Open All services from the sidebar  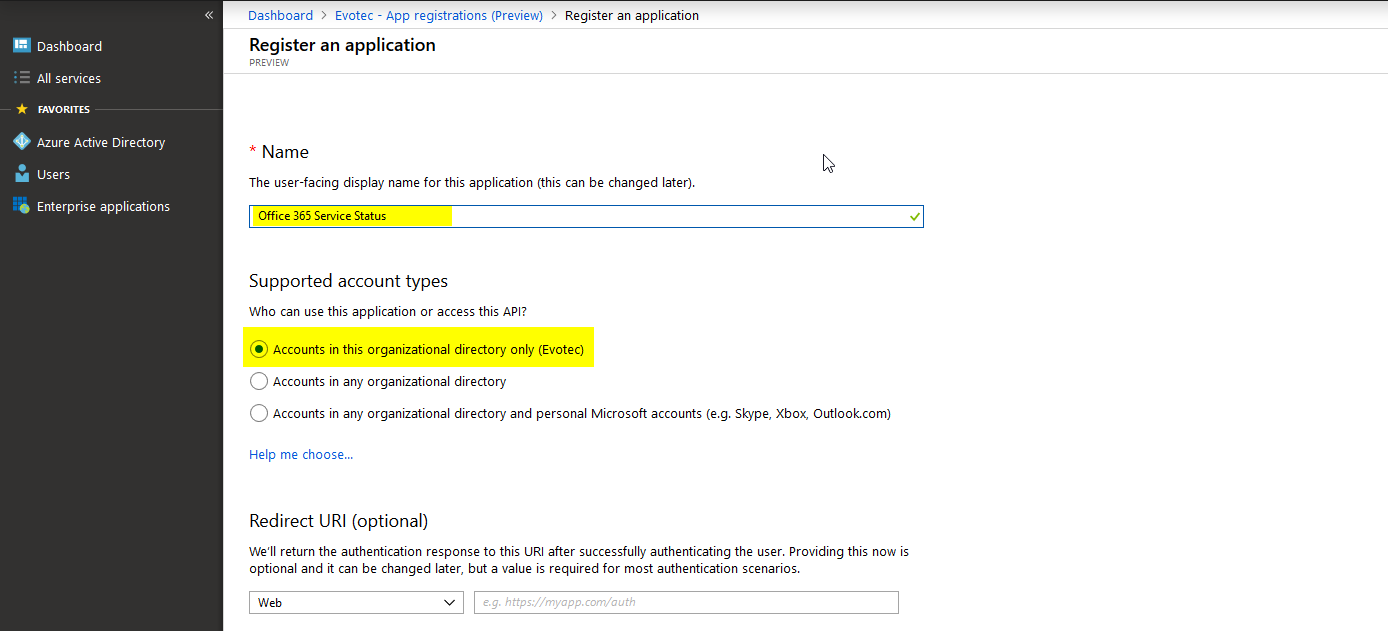[69, 78]
